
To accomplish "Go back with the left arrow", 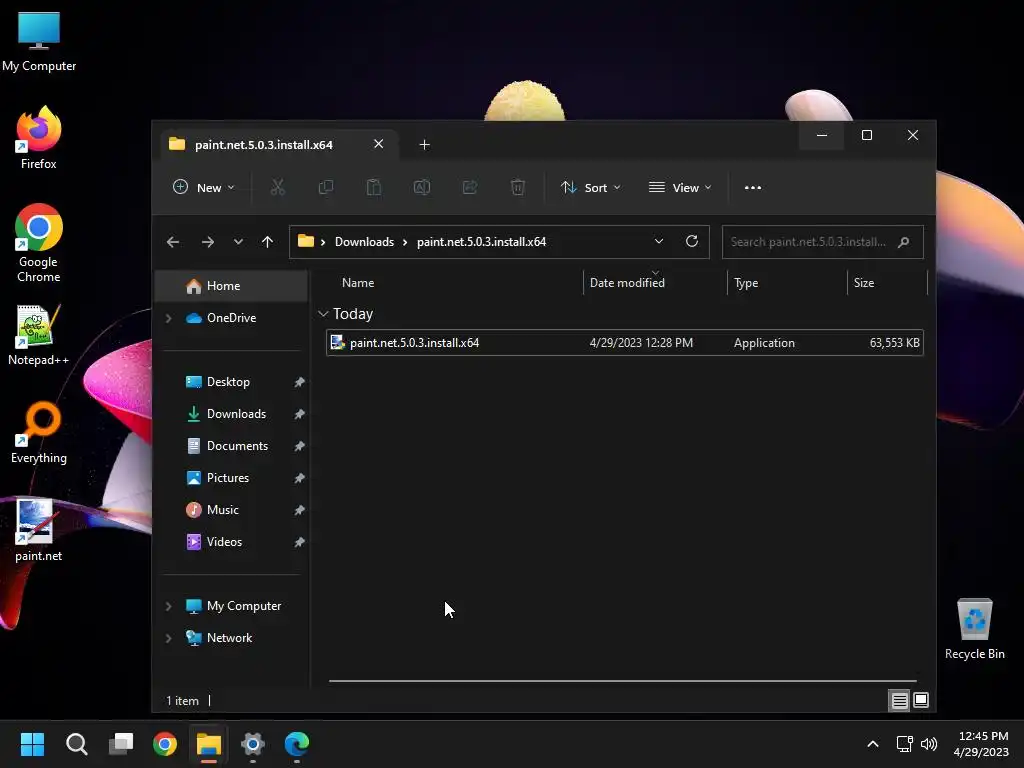I will tap(173, 242).
